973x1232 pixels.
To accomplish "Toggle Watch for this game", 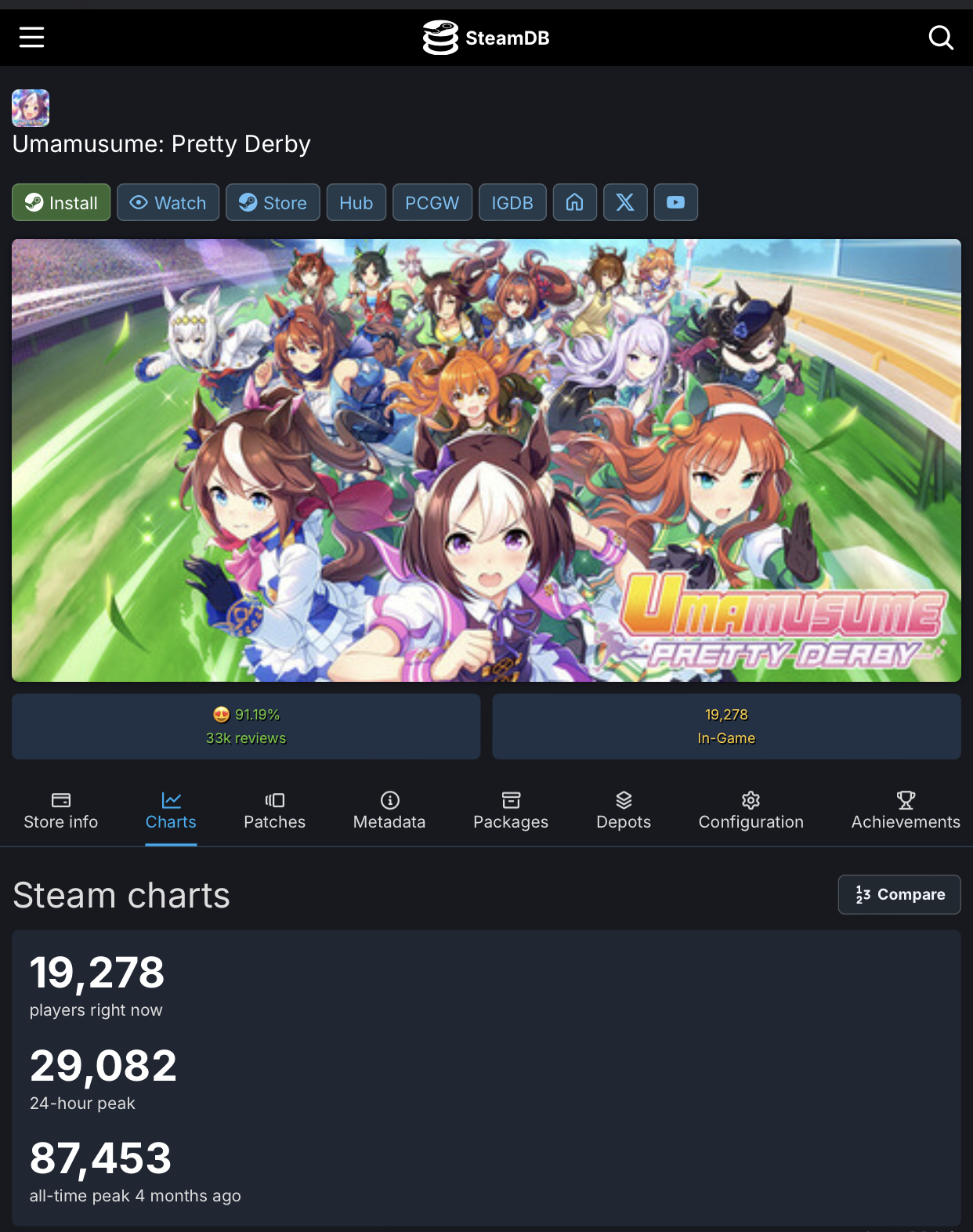I will pos(168,203).
